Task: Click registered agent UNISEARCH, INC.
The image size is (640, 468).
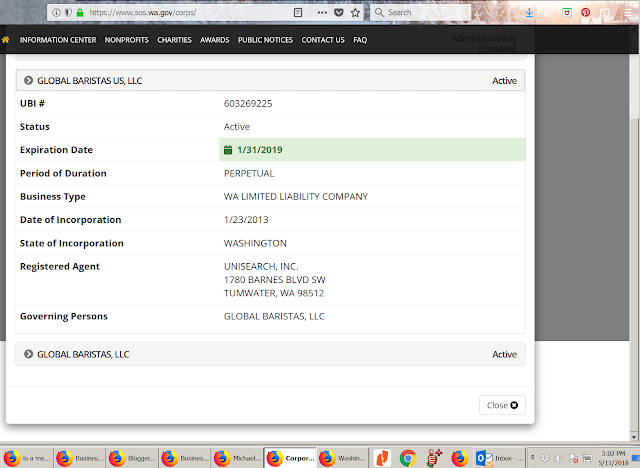Action: (261, 266)
